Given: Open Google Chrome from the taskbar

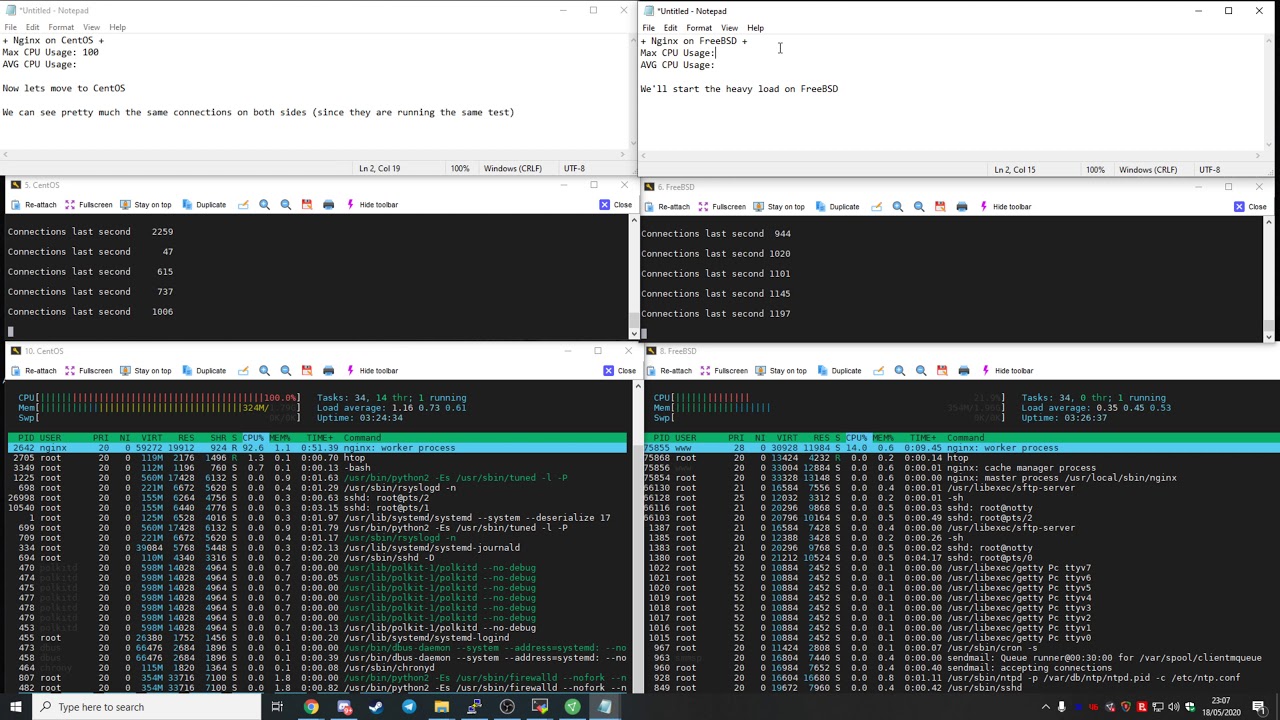Looking at the screenshot, I should [311, 707].
